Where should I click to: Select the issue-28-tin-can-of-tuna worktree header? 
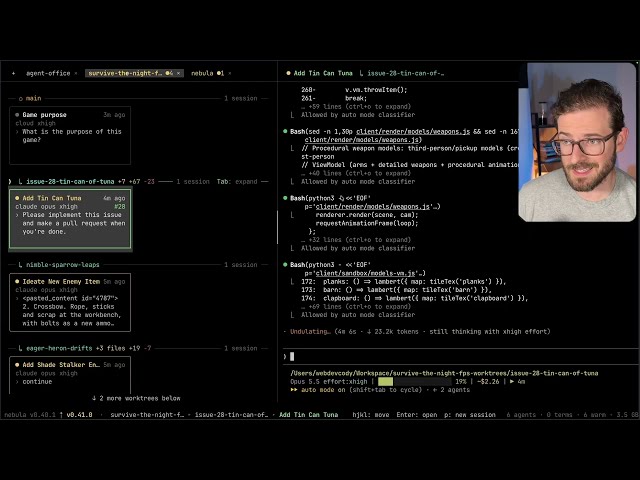coord(70,182)
